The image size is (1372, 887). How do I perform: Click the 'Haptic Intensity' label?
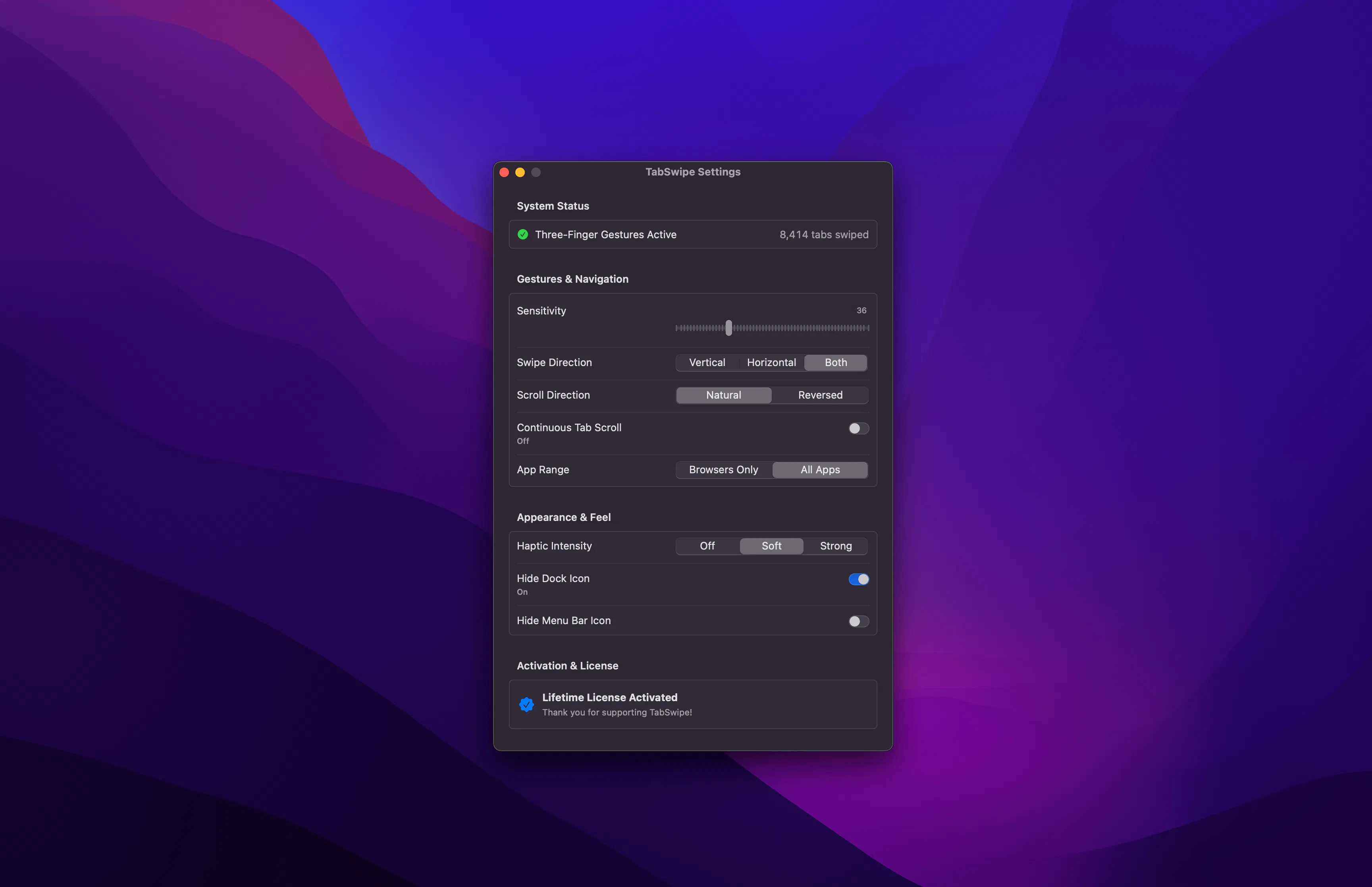pos(554,546)
